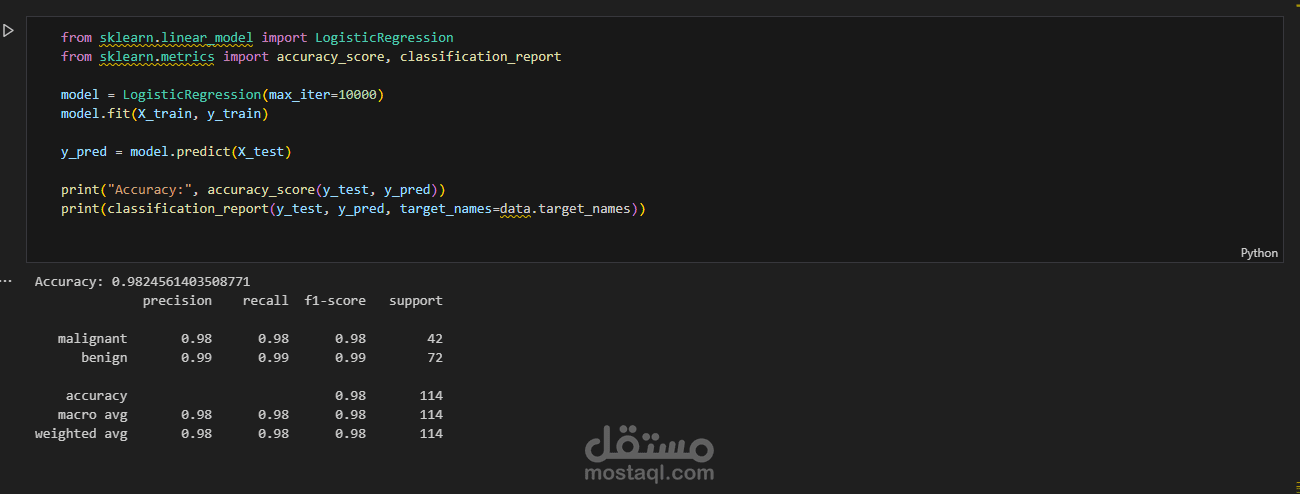Click 'target_names=data.target_names' argument
1300x494 pixels.
(x=515, y=209)
